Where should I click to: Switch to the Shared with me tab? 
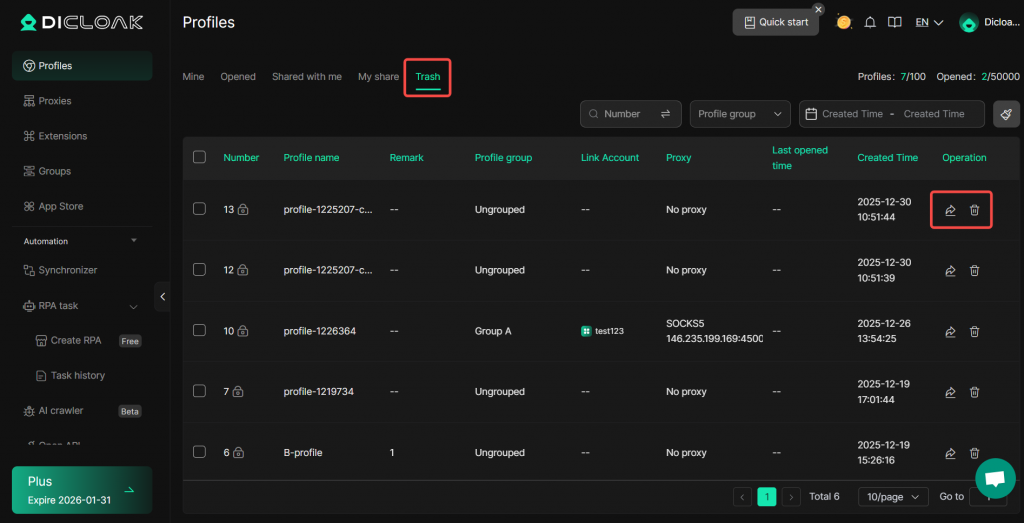click(x=306, y=77)
